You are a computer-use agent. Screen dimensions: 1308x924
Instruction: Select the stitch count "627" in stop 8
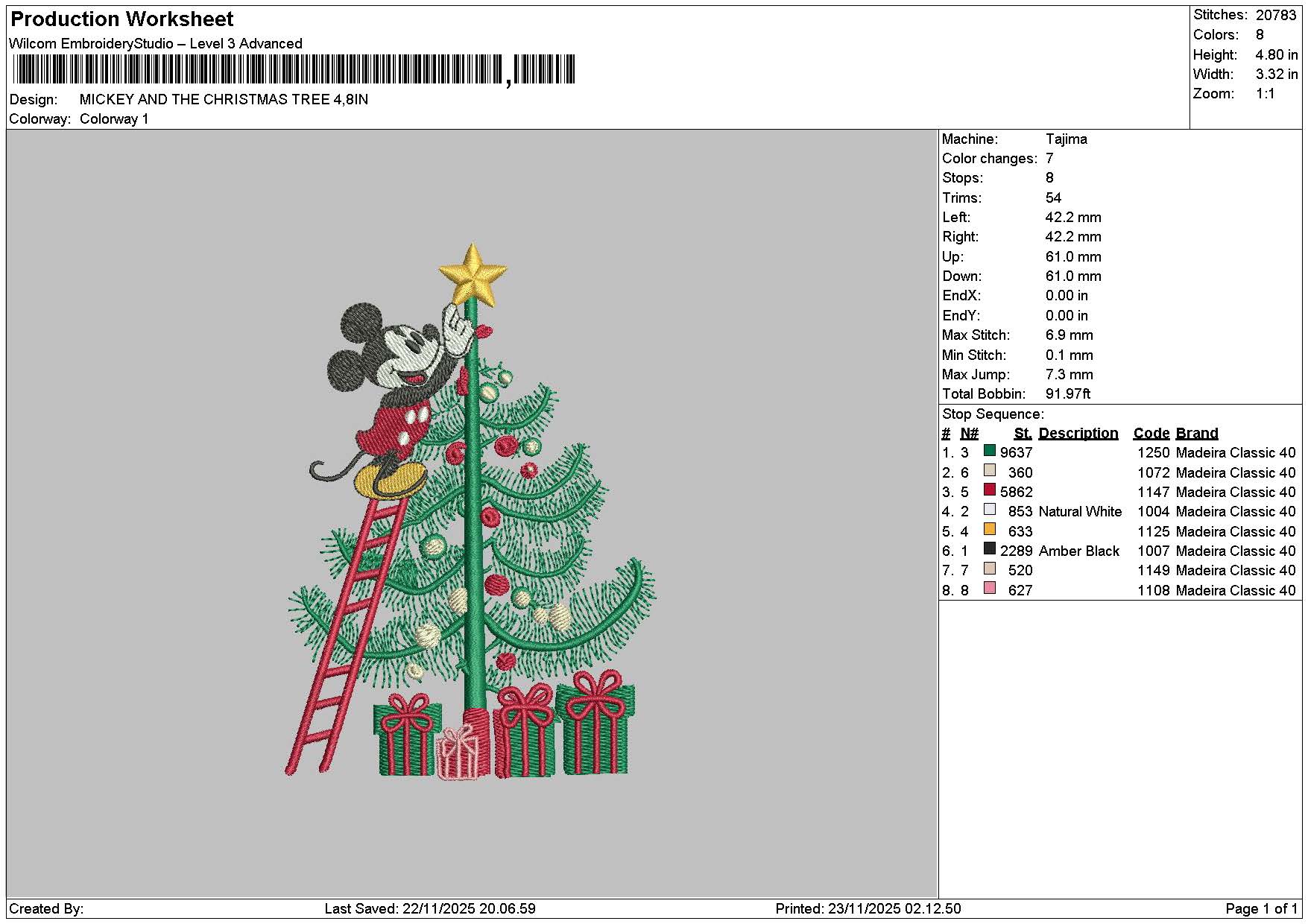[1020, 591]
